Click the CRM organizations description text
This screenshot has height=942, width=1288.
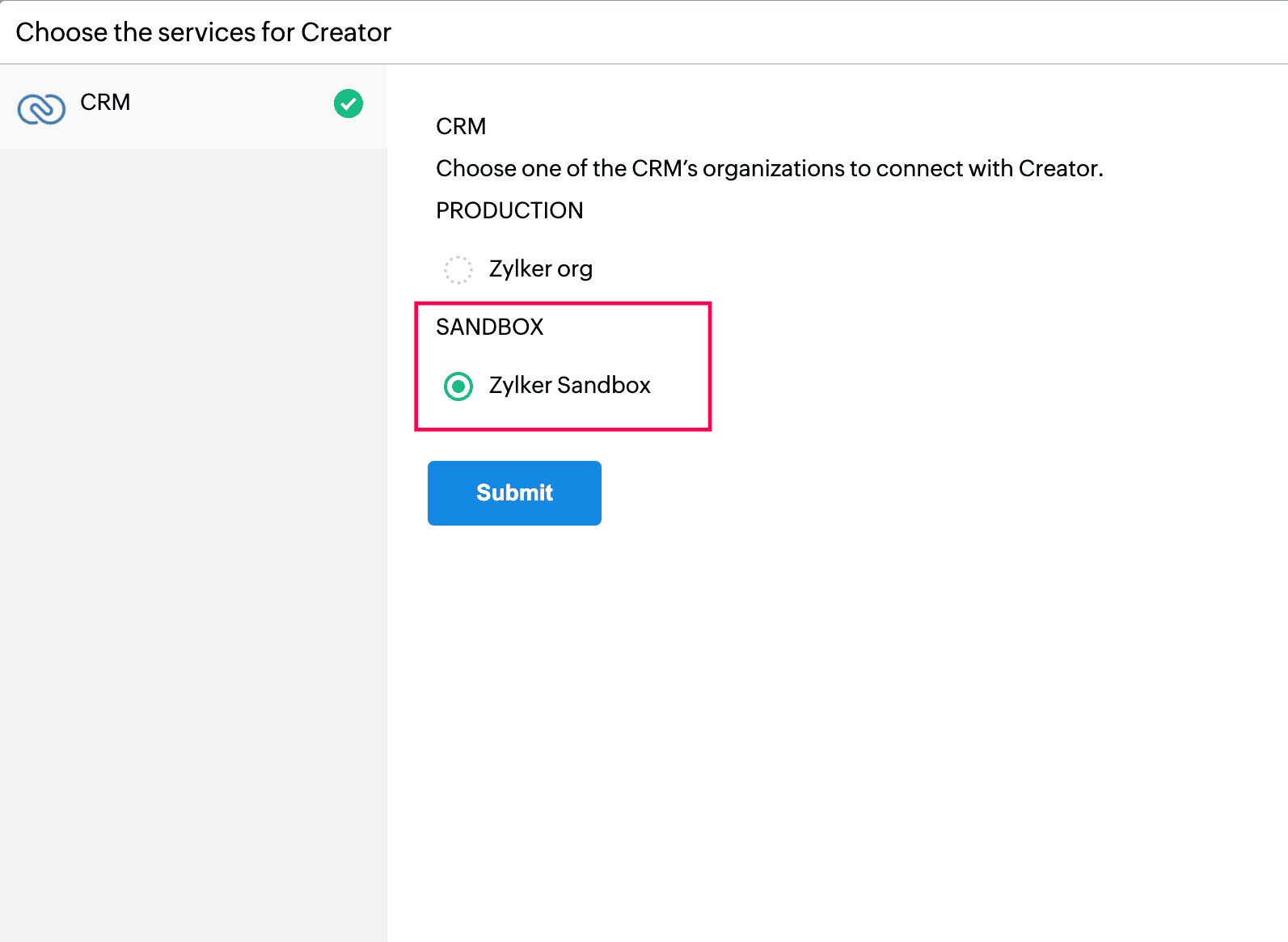coord(769,169)
